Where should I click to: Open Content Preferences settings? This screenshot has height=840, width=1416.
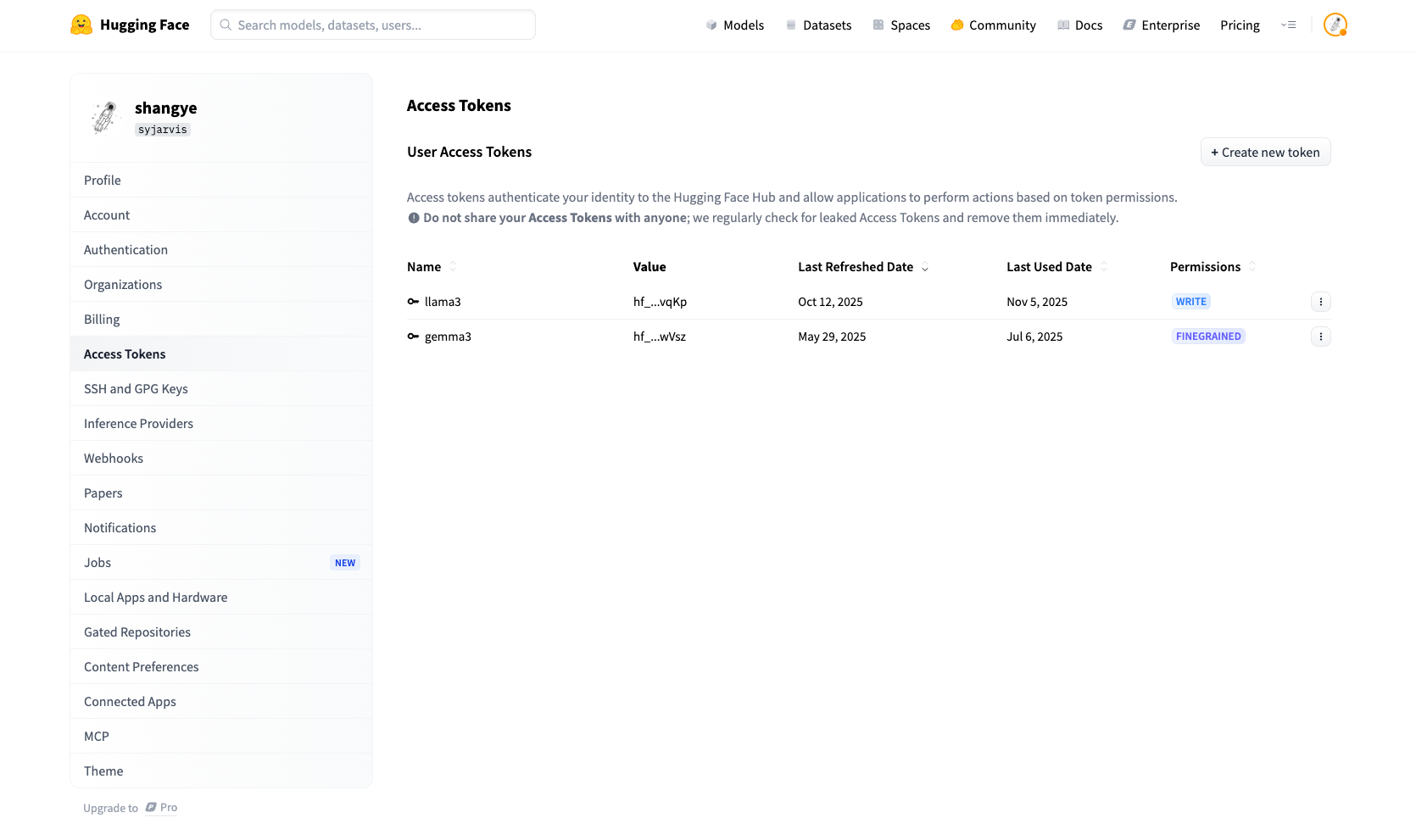tap(221, 667)
